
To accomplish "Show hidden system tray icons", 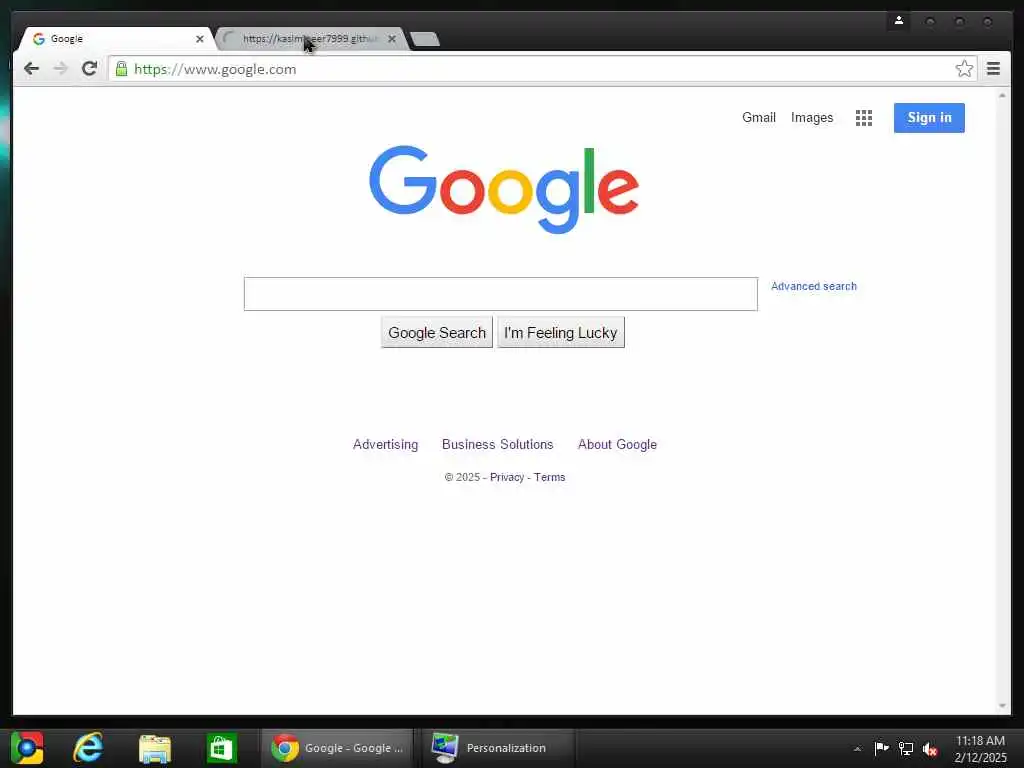I will coord(857,749).
